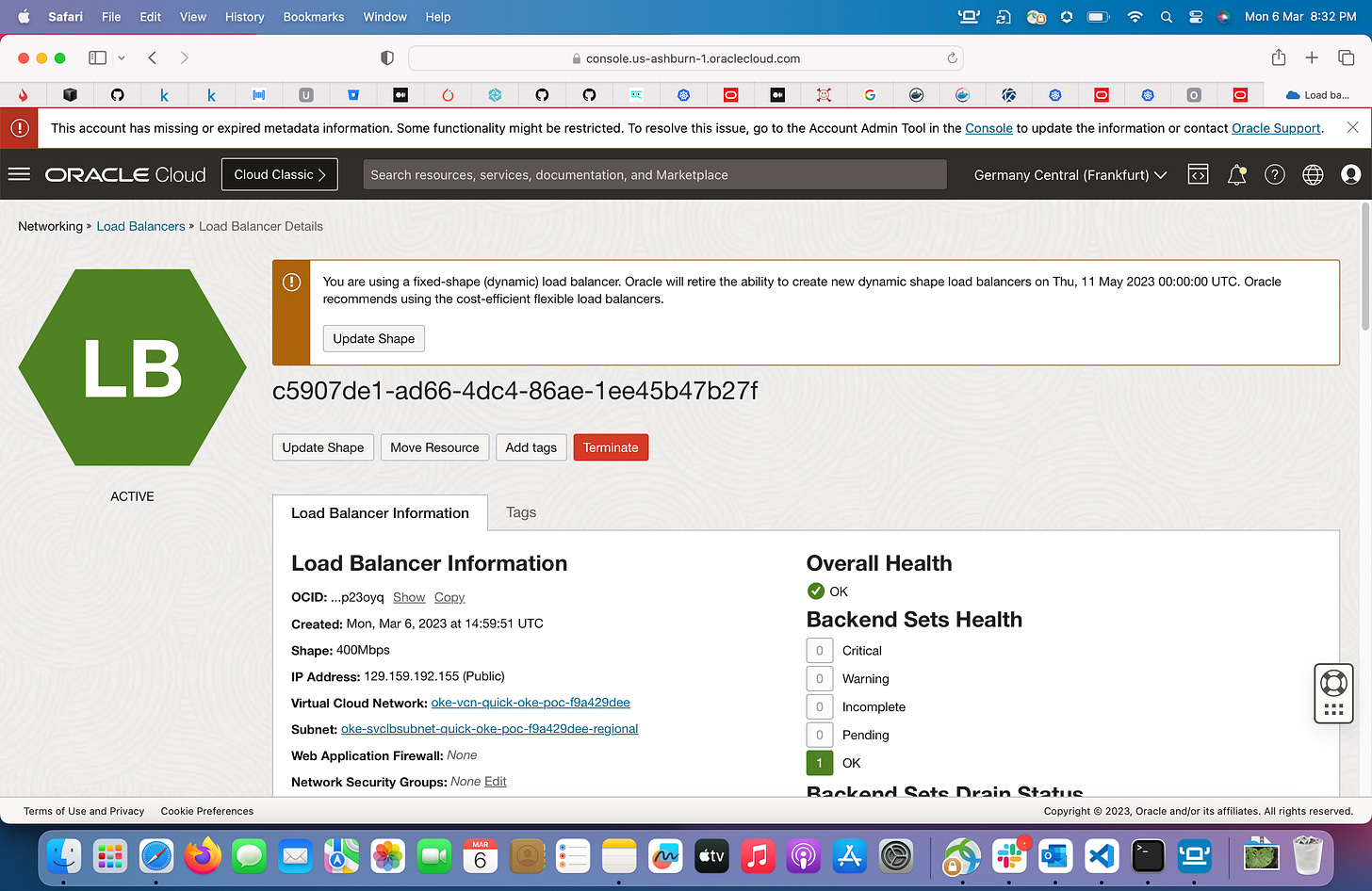Screen dimensions: 1372x891
Task: Open the Safari privacy report shield
Action: coord(386,57)
